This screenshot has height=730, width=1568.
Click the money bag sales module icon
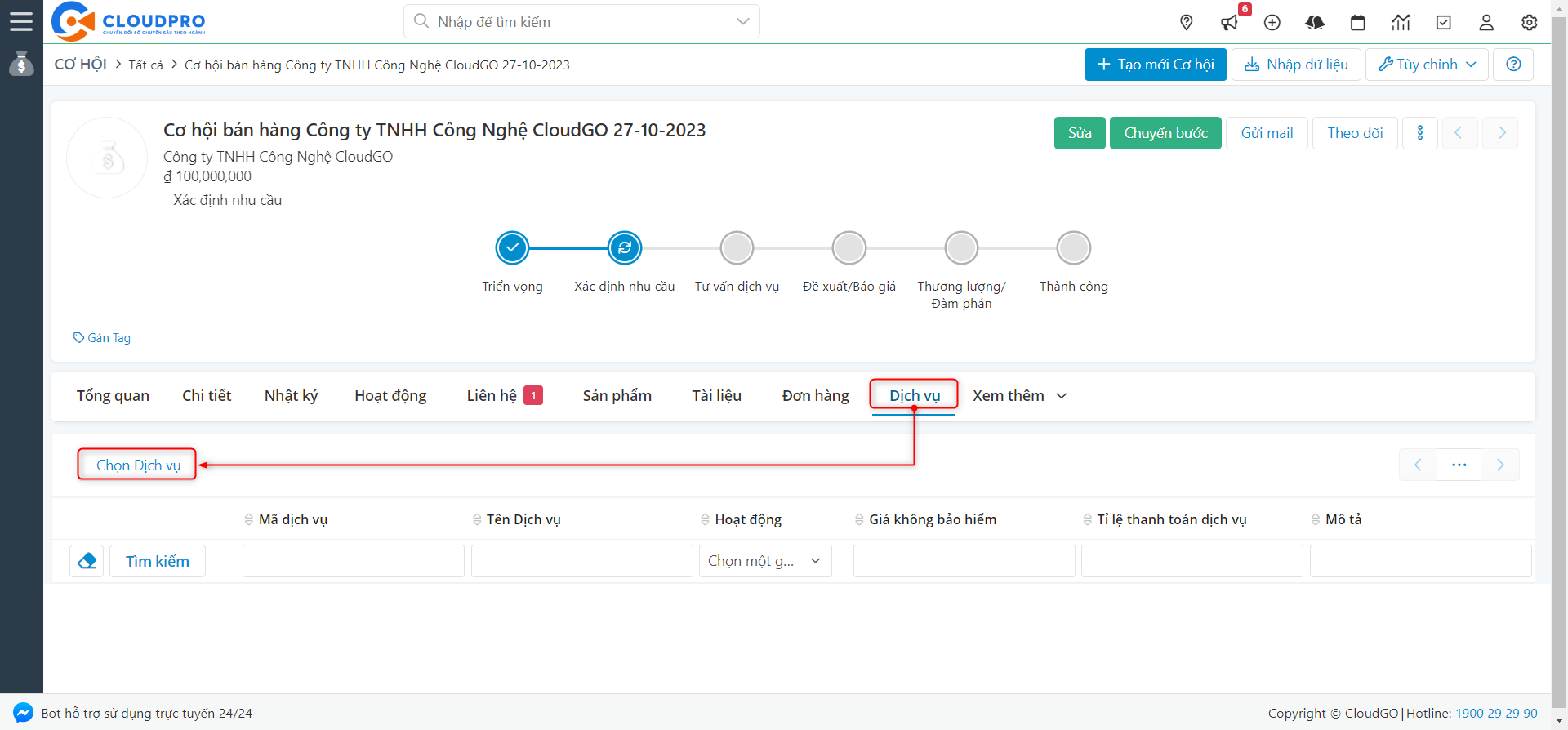click(x=21, y=64)
